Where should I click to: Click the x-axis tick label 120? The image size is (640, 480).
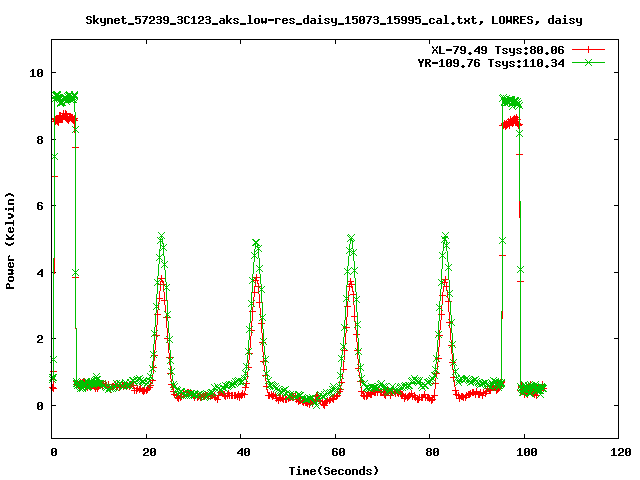pyautogui.click(x=621, y=452)
